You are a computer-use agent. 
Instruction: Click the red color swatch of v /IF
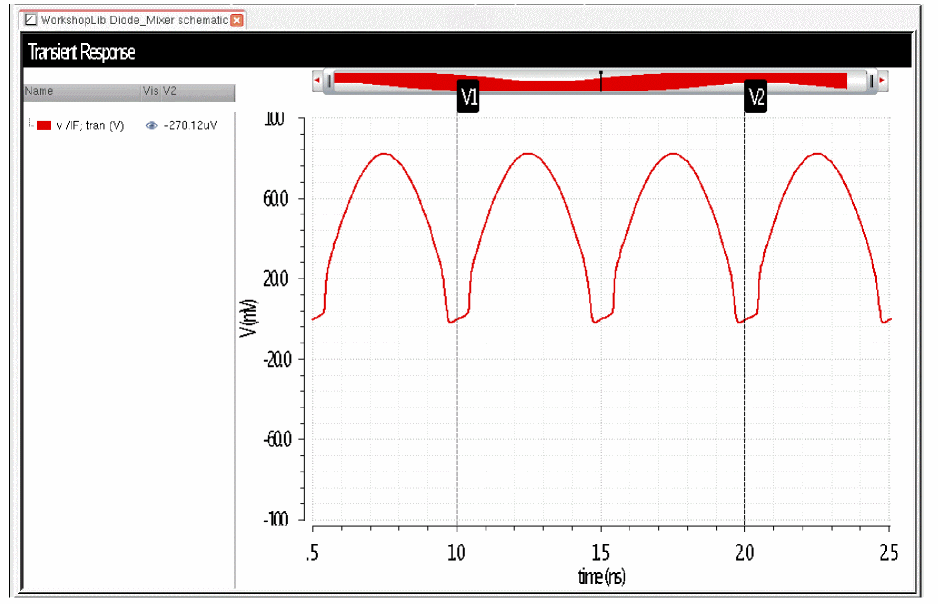44,126
